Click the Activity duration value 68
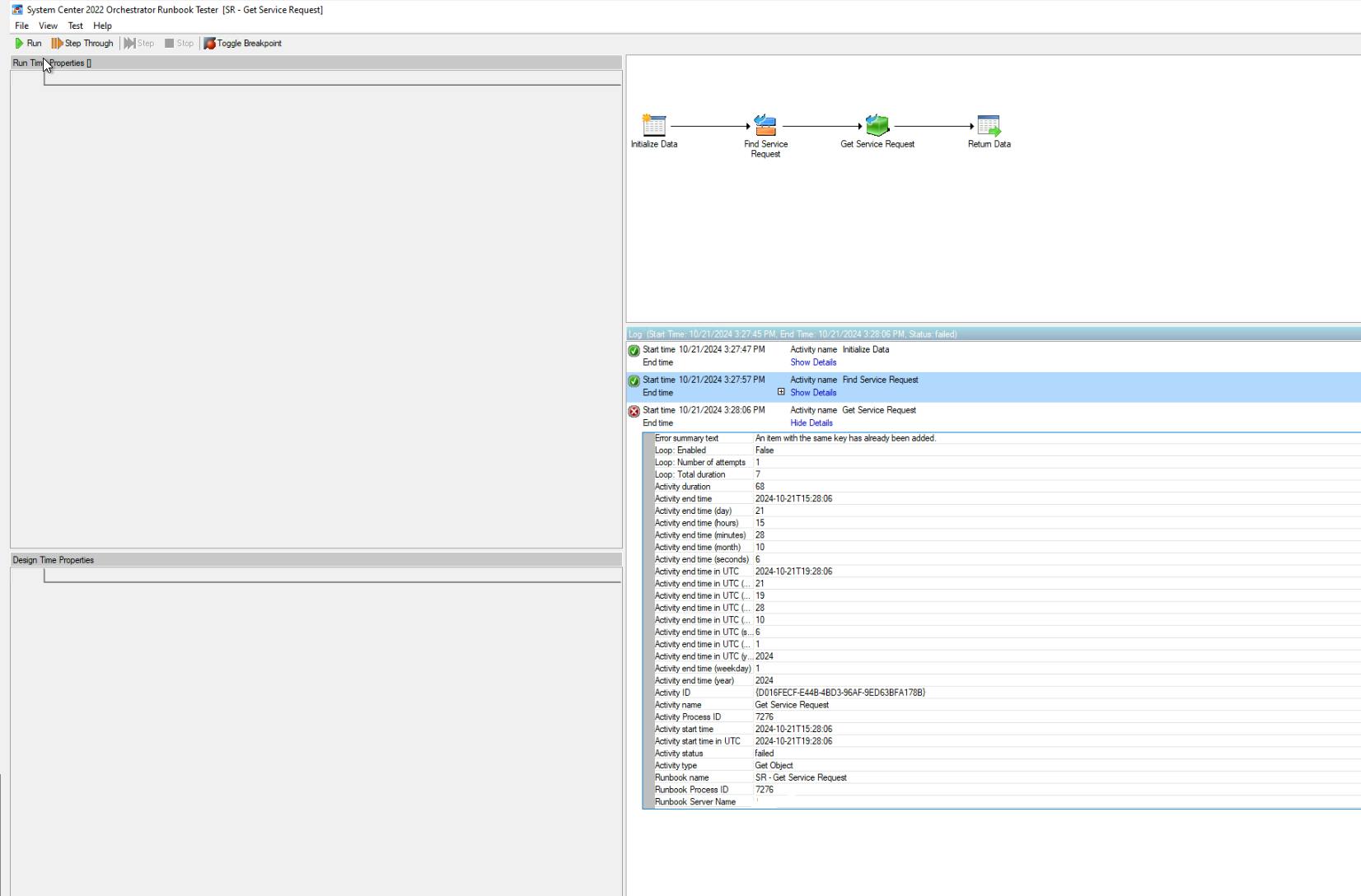1361x896 pixels. [x=760, y=487]
